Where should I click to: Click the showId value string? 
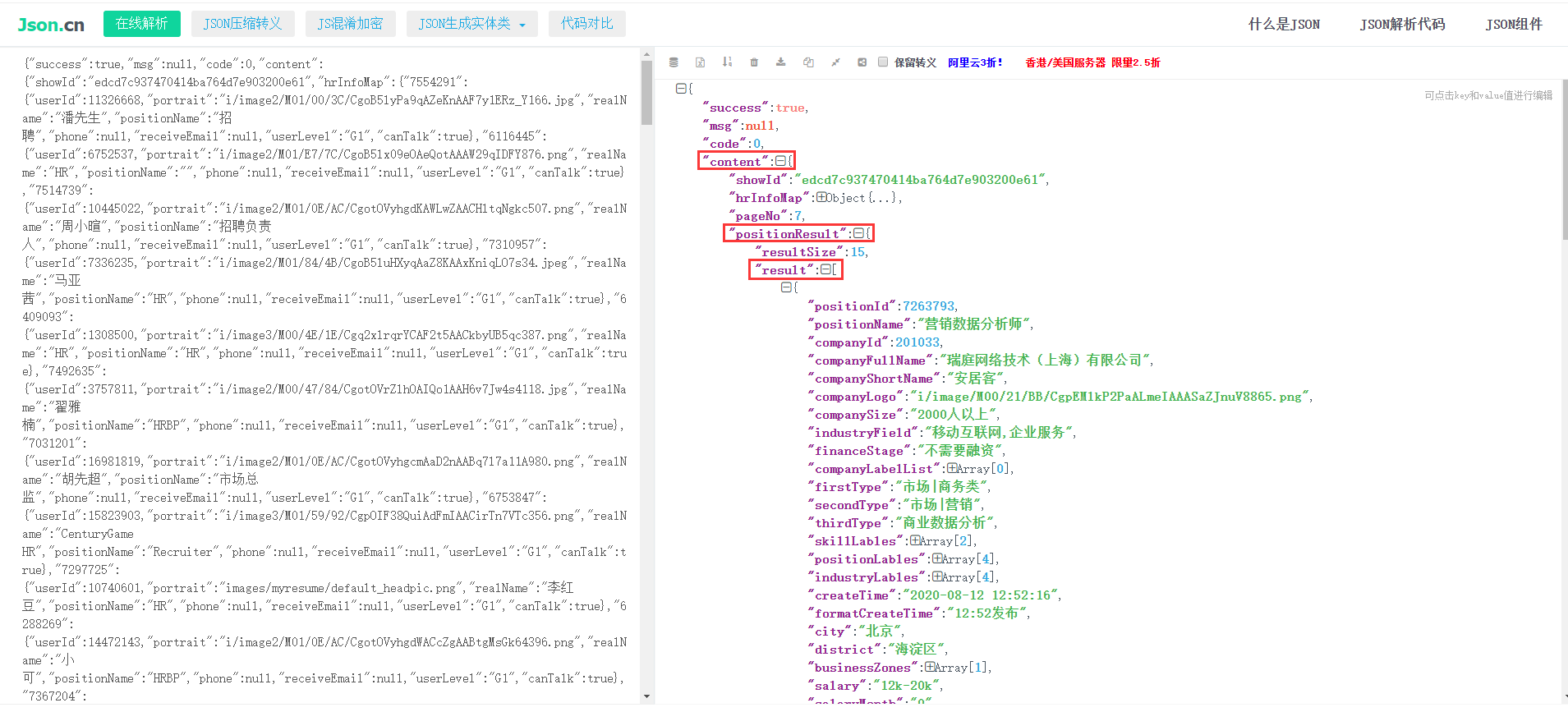point(920,180)
